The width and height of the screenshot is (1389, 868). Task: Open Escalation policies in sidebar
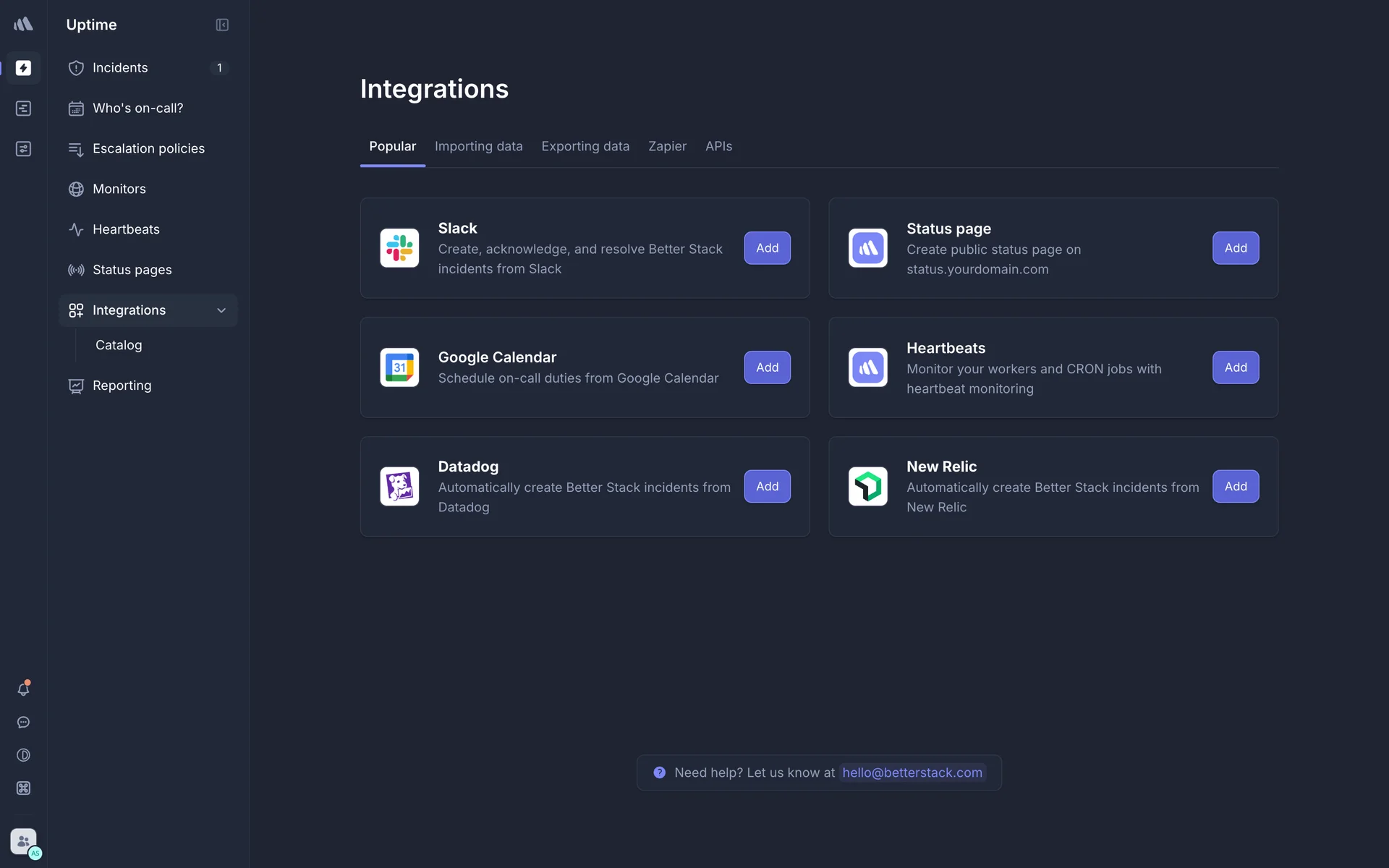point(148,148)
